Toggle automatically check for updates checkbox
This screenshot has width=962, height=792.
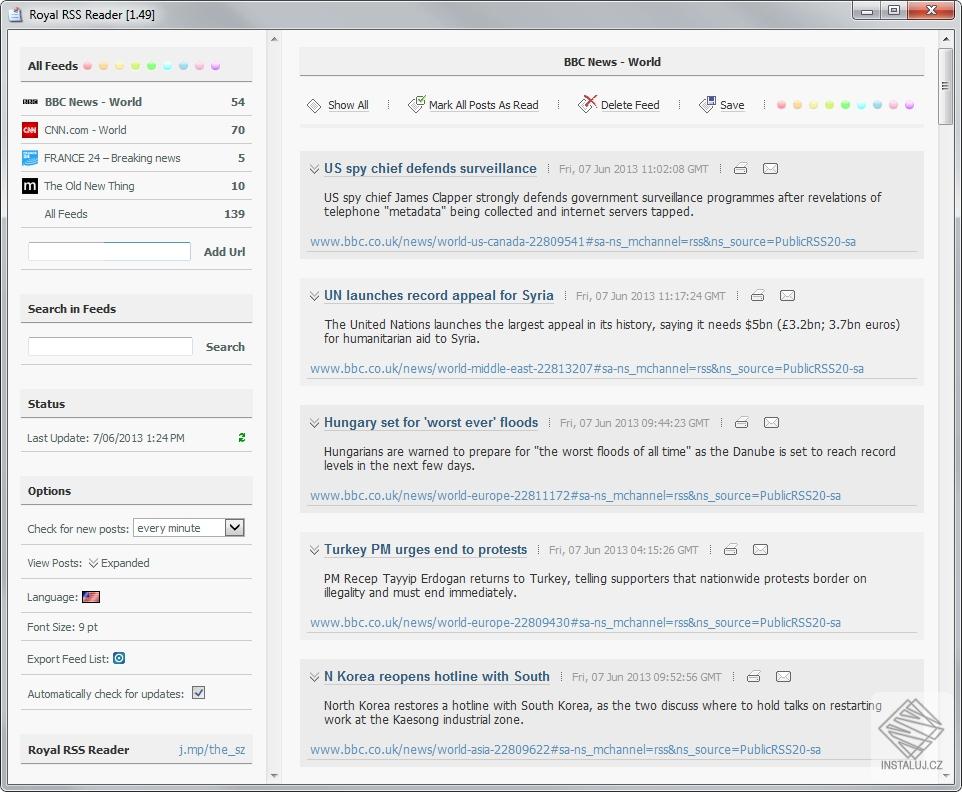198,693
